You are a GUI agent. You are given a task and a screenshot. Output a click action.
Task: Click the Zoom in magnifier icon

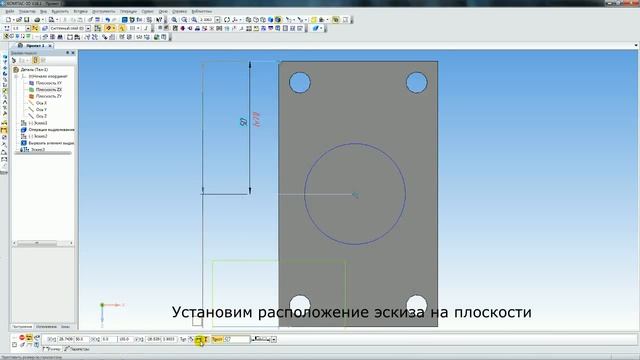point(174,20)
